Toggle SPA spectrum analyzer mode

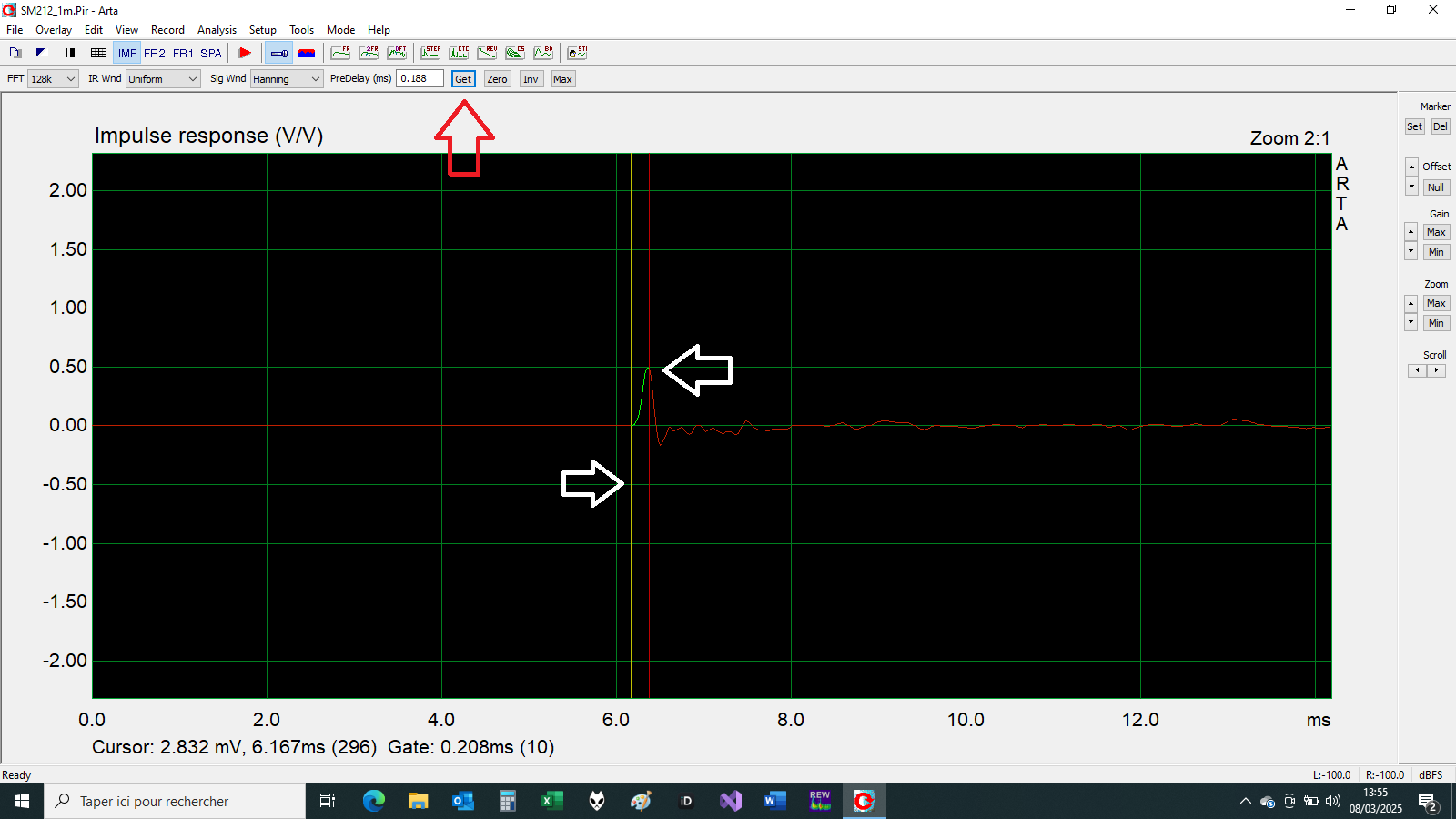[x=210, y=53]
